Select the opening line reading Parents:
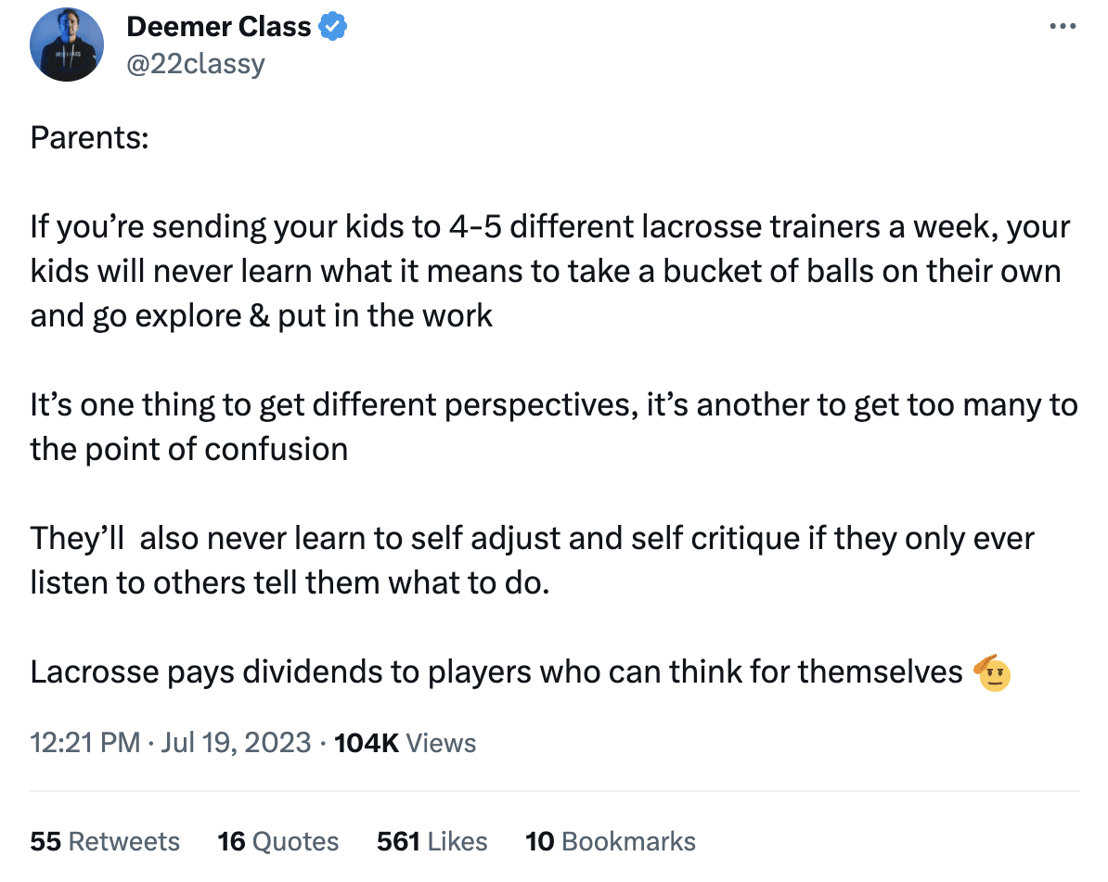 (x=88, y=137)
